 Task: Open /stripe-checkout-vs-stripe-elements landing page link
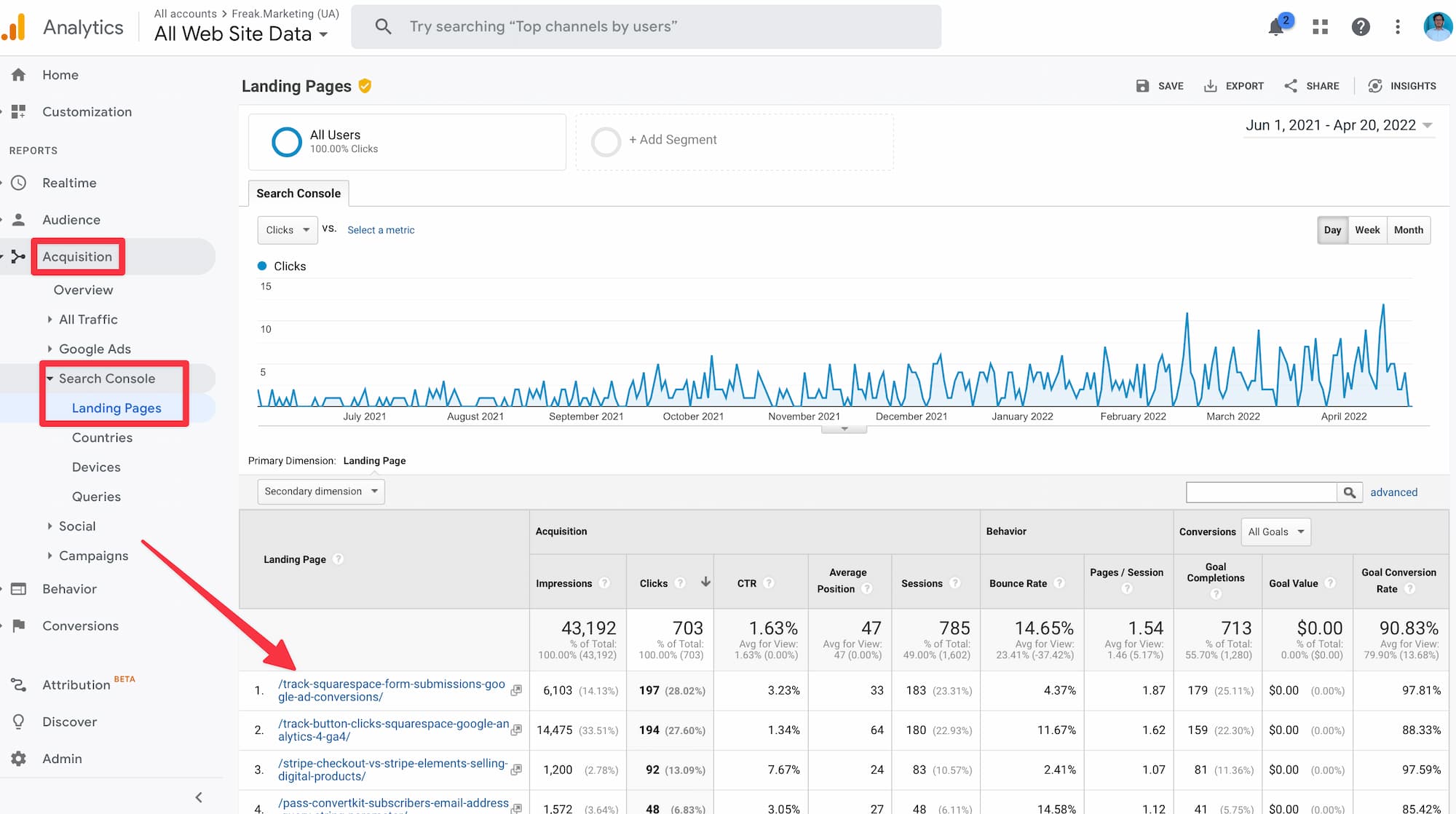pyautogui.click(x=393, y=770)
